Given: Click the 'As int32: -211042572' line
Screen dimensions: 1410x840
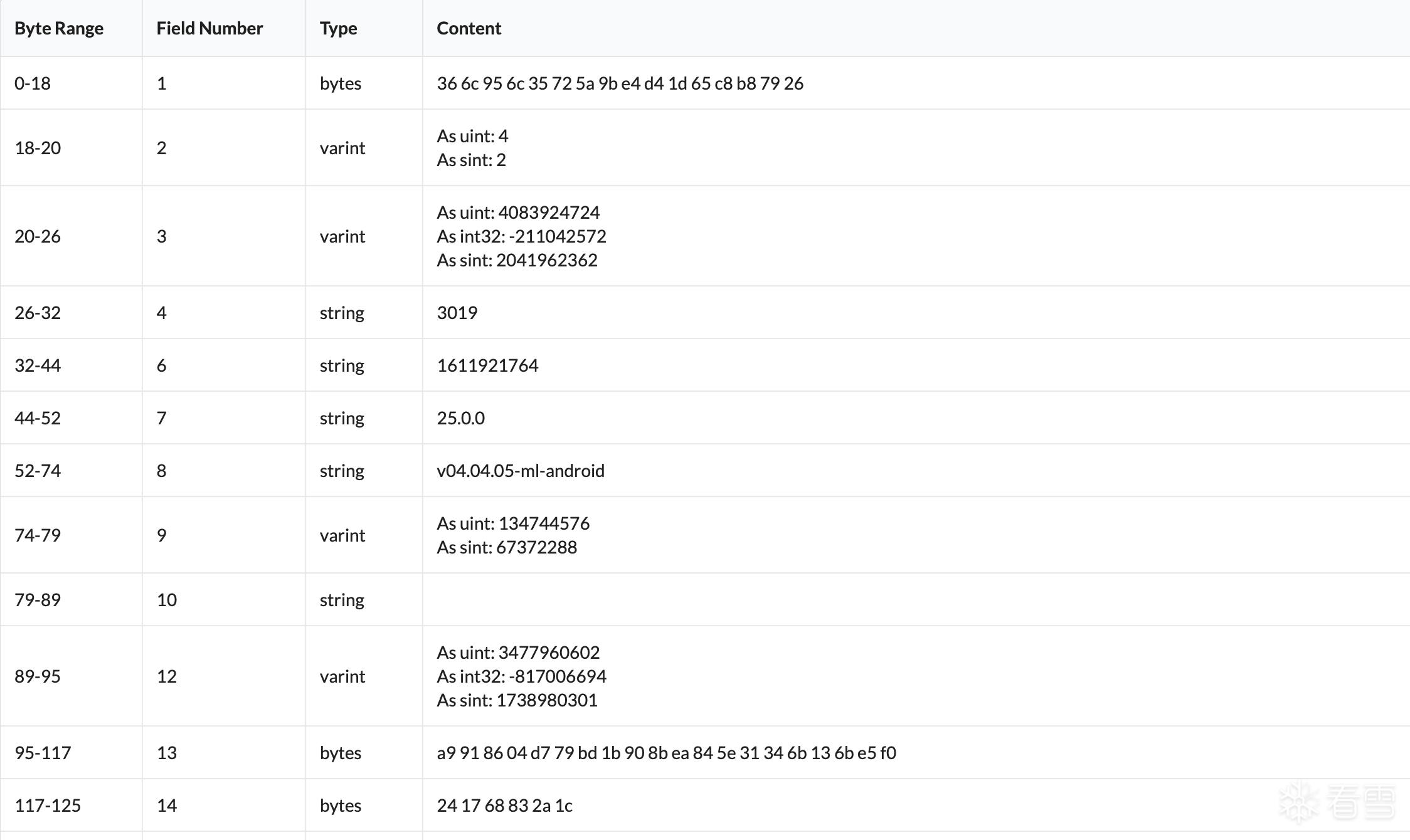Looking at the screenshot, I should pos(521,236).
